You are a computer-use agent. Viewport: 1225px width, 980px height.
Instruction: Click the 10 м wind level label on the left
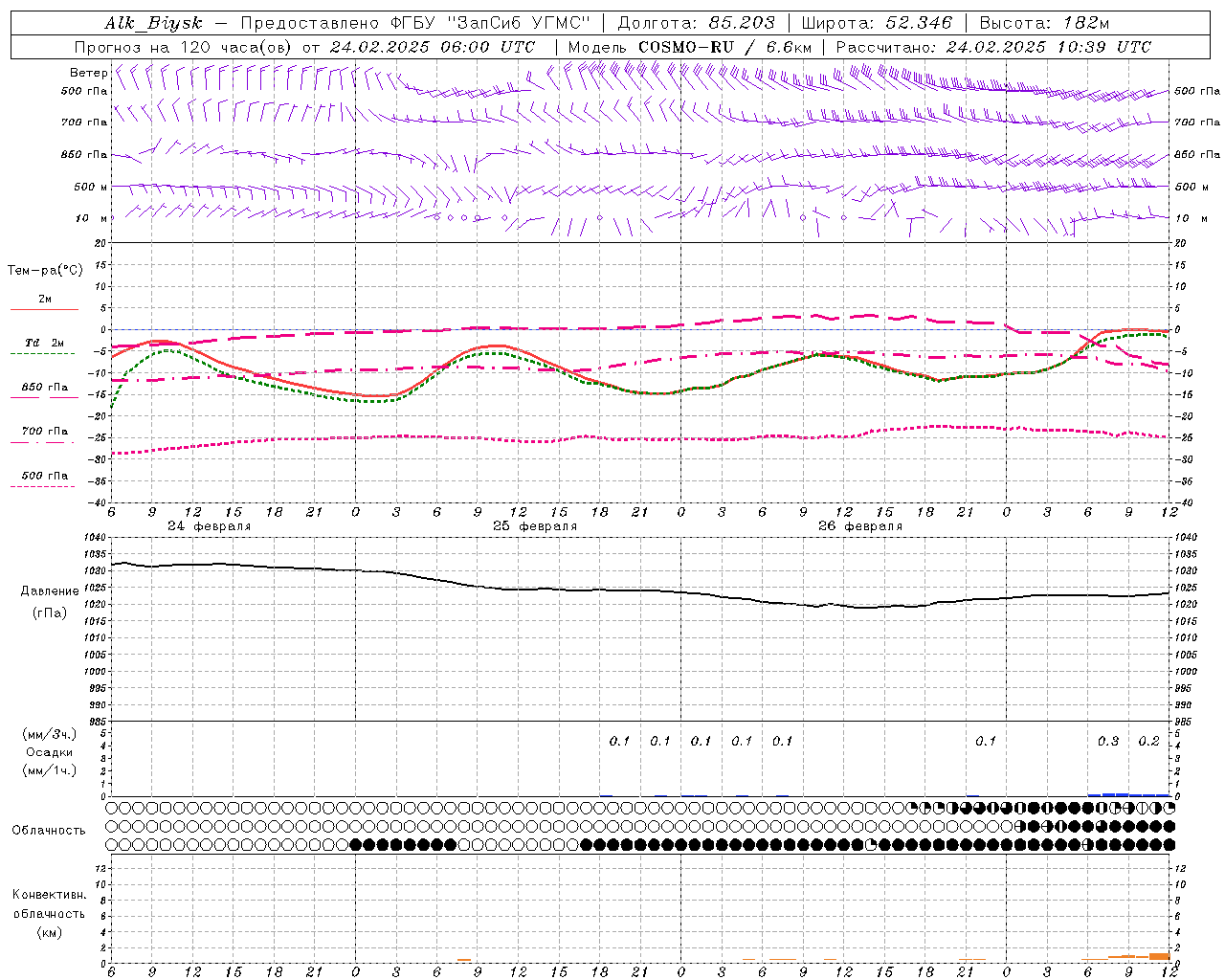coord(91,218)
